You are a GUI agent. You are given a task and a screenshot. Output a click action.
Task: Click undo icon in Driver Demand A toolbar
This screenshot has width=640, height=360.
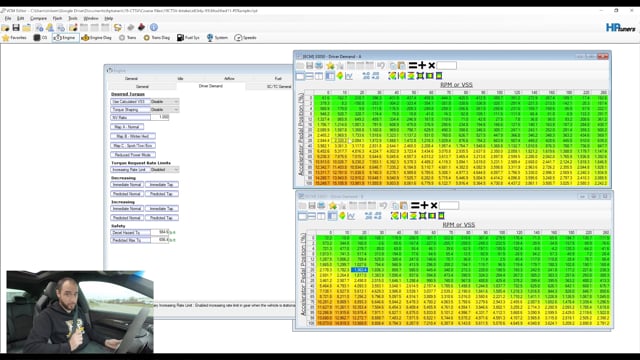tap(381, 66)
